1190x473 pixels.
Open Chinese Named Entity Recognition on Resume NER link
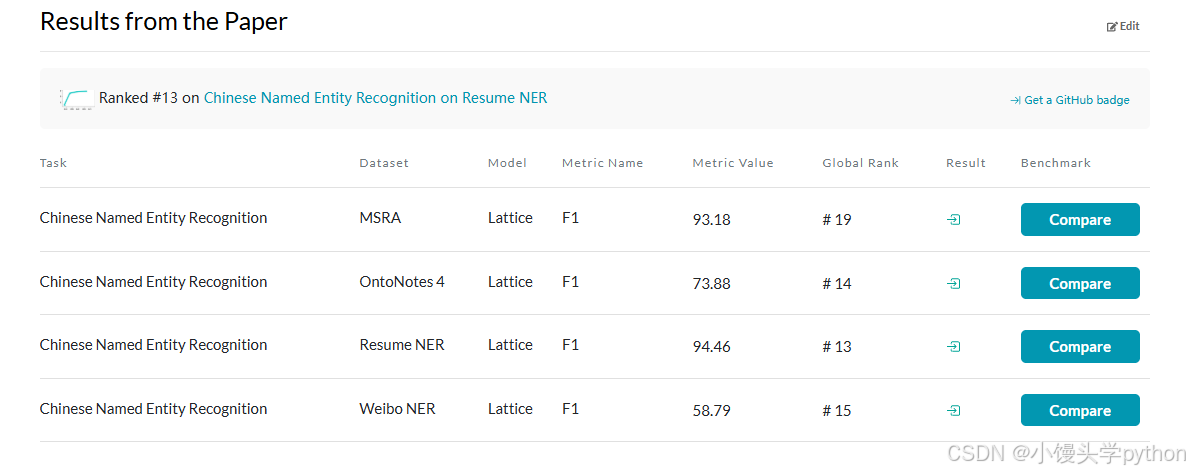375,98
